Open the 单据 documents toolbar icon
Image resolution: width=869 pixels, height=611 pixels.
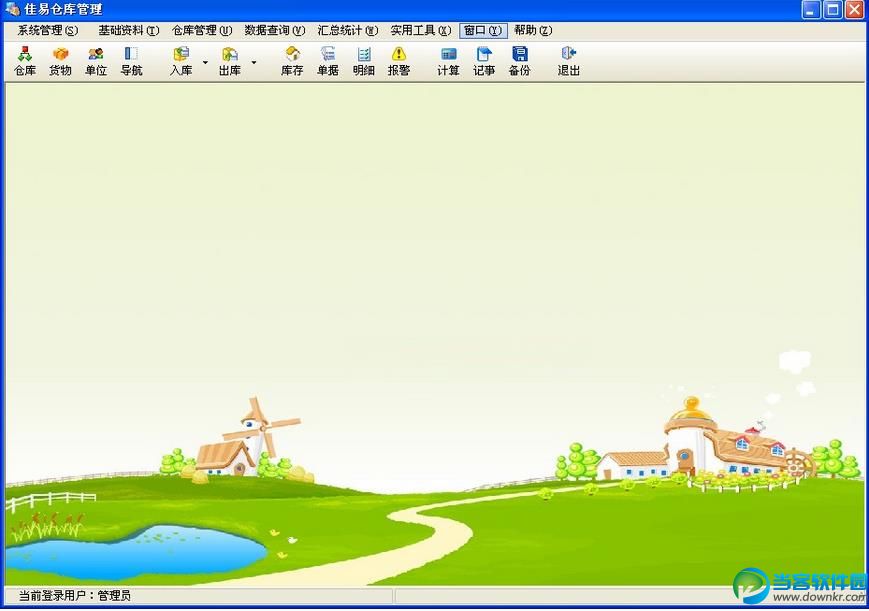tap(328, 61)
